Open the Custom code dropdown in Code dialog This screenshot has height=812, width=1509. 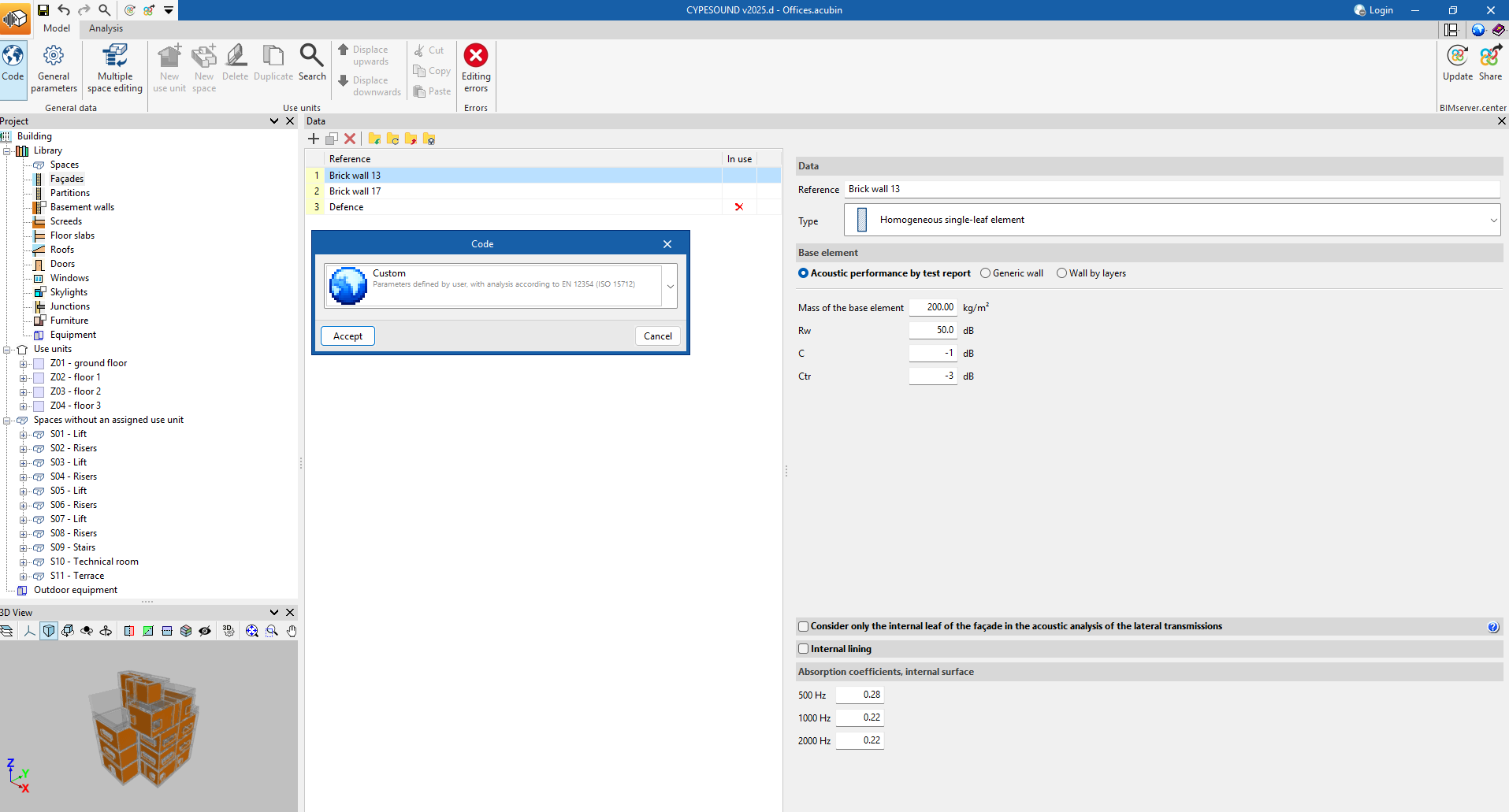(671, 286)
